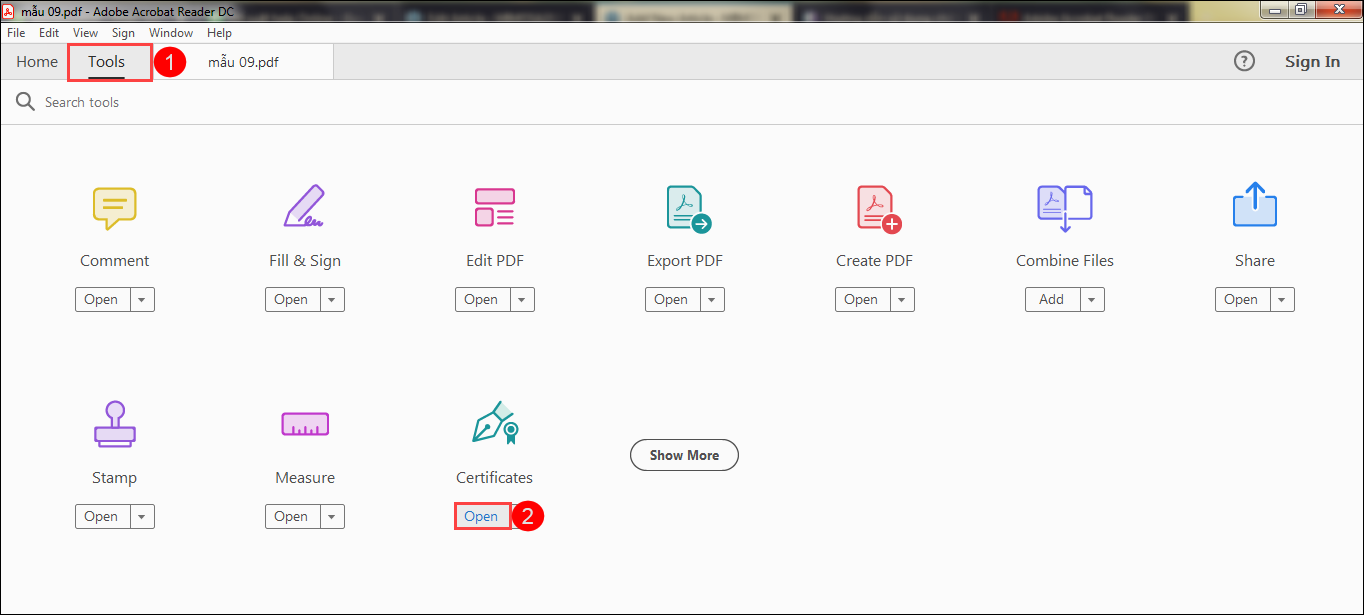Open the Measure tool
Image resolution: width=1364 pixels, height=615 pixels.
click(292, 516)
